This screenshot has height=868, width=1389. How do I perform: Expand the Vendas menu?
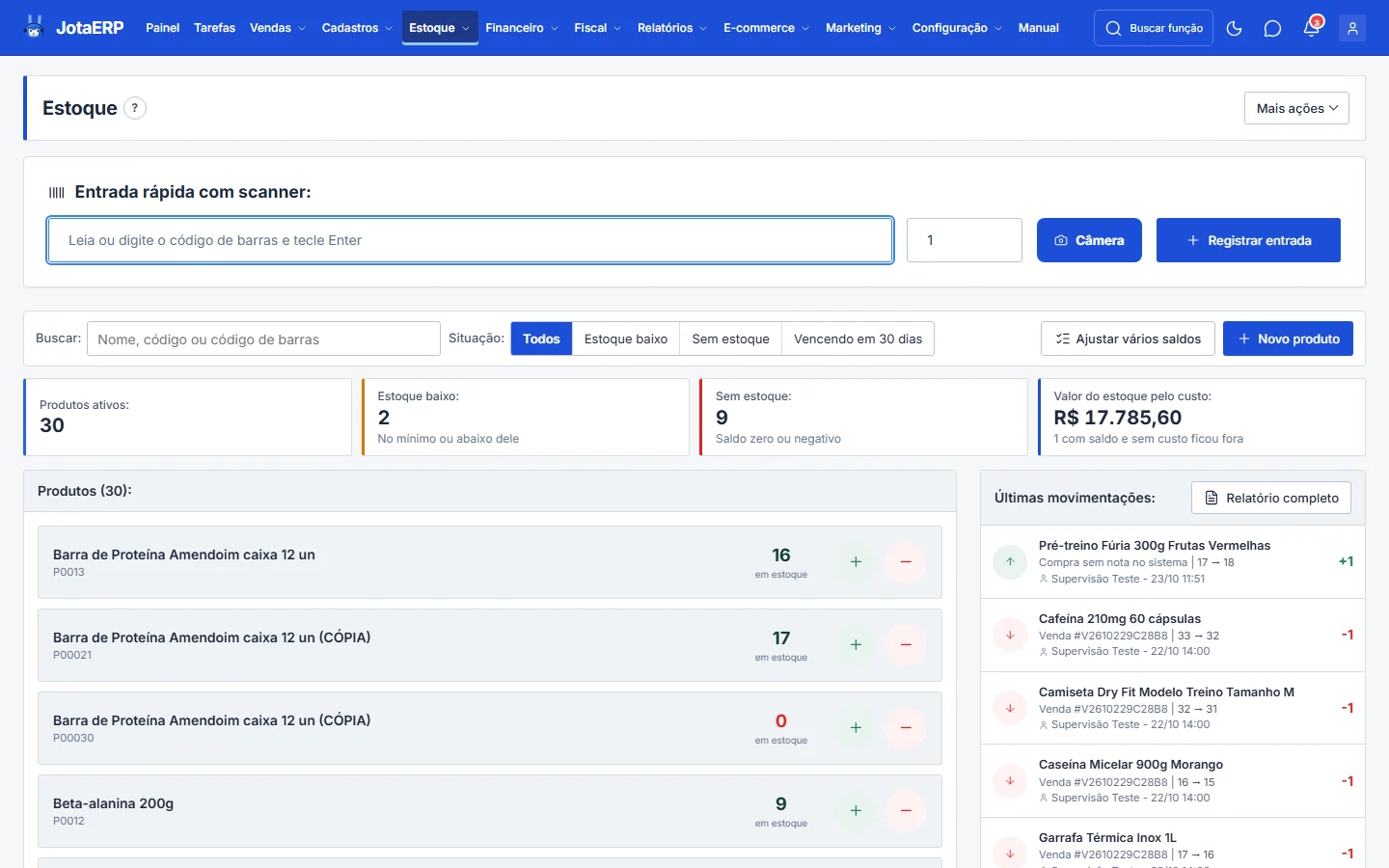(x=277, y=28)
